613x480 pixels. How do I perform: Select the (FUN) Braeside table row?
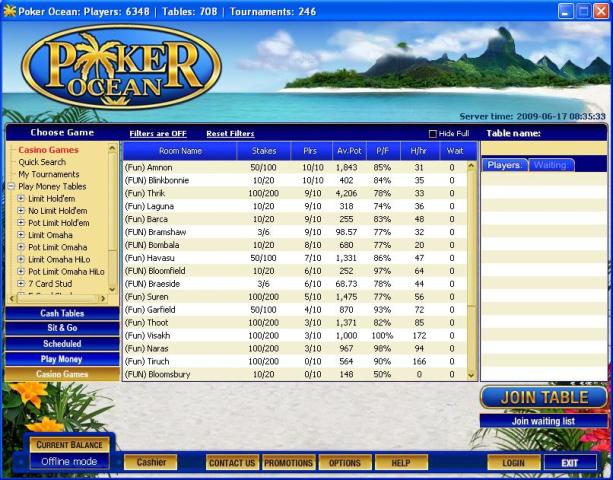[x=295, y=284]
